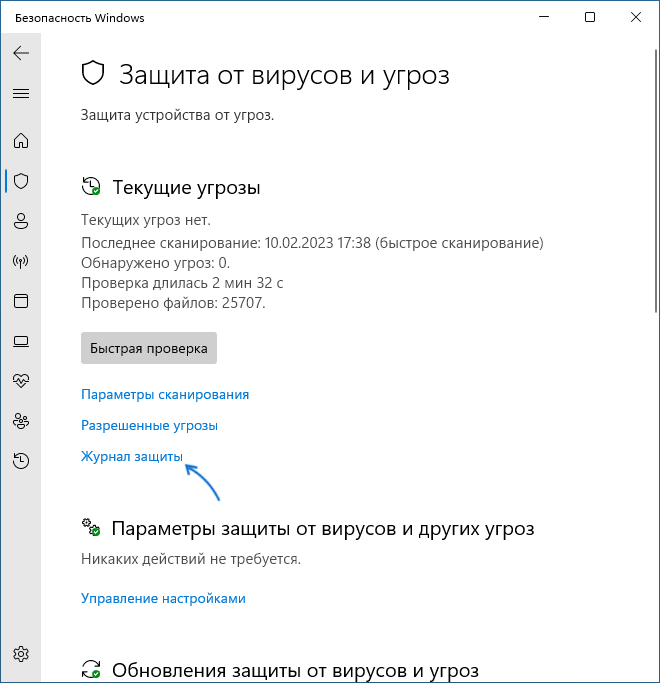Image resolution: width=660 pixels, height=683 pixels.
Task: Click Текущих угроз нет text
Action: pos(146,220)
